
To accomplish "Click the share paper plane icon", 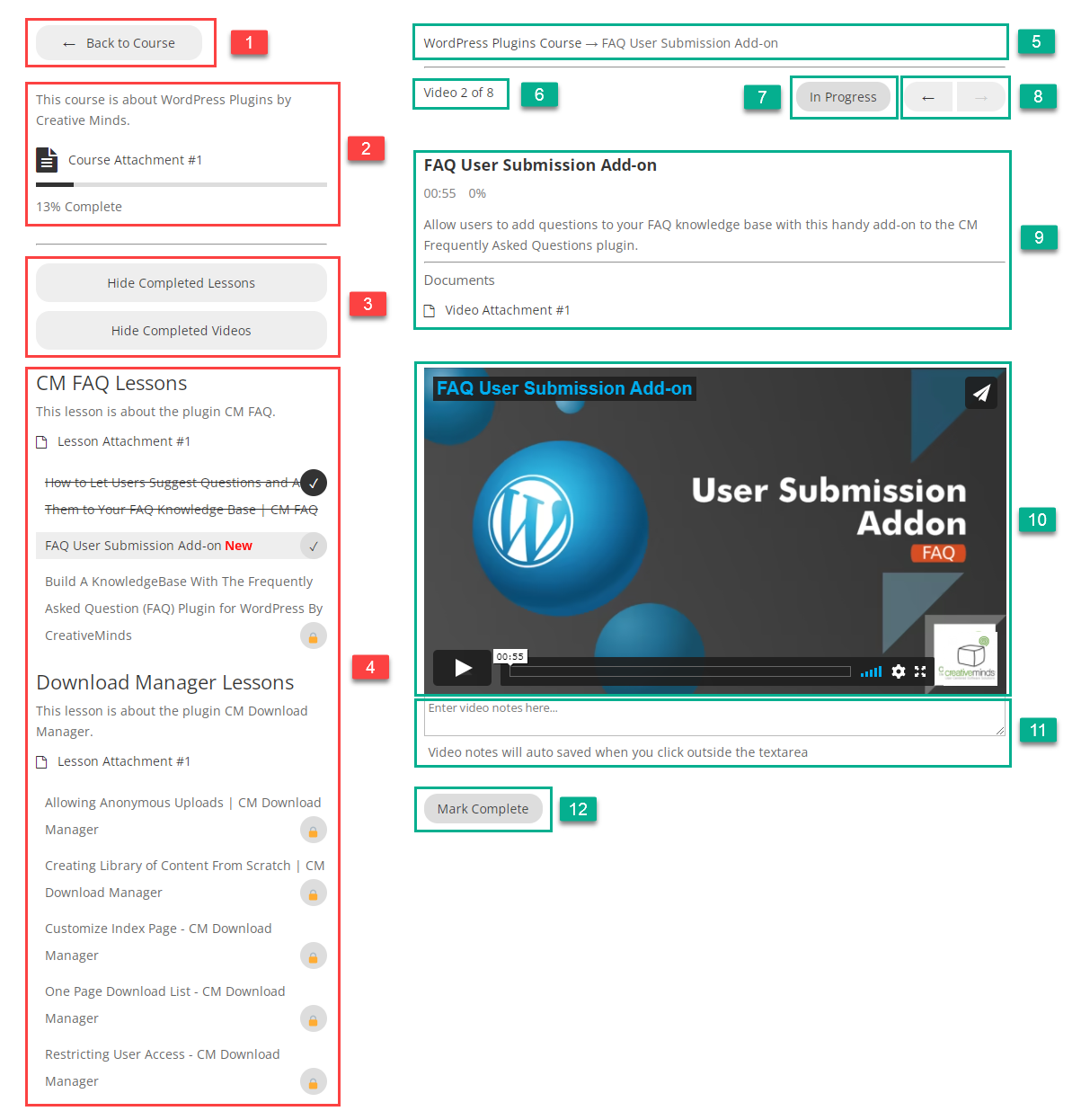I will pyautogui.click(x=981, y=393).
